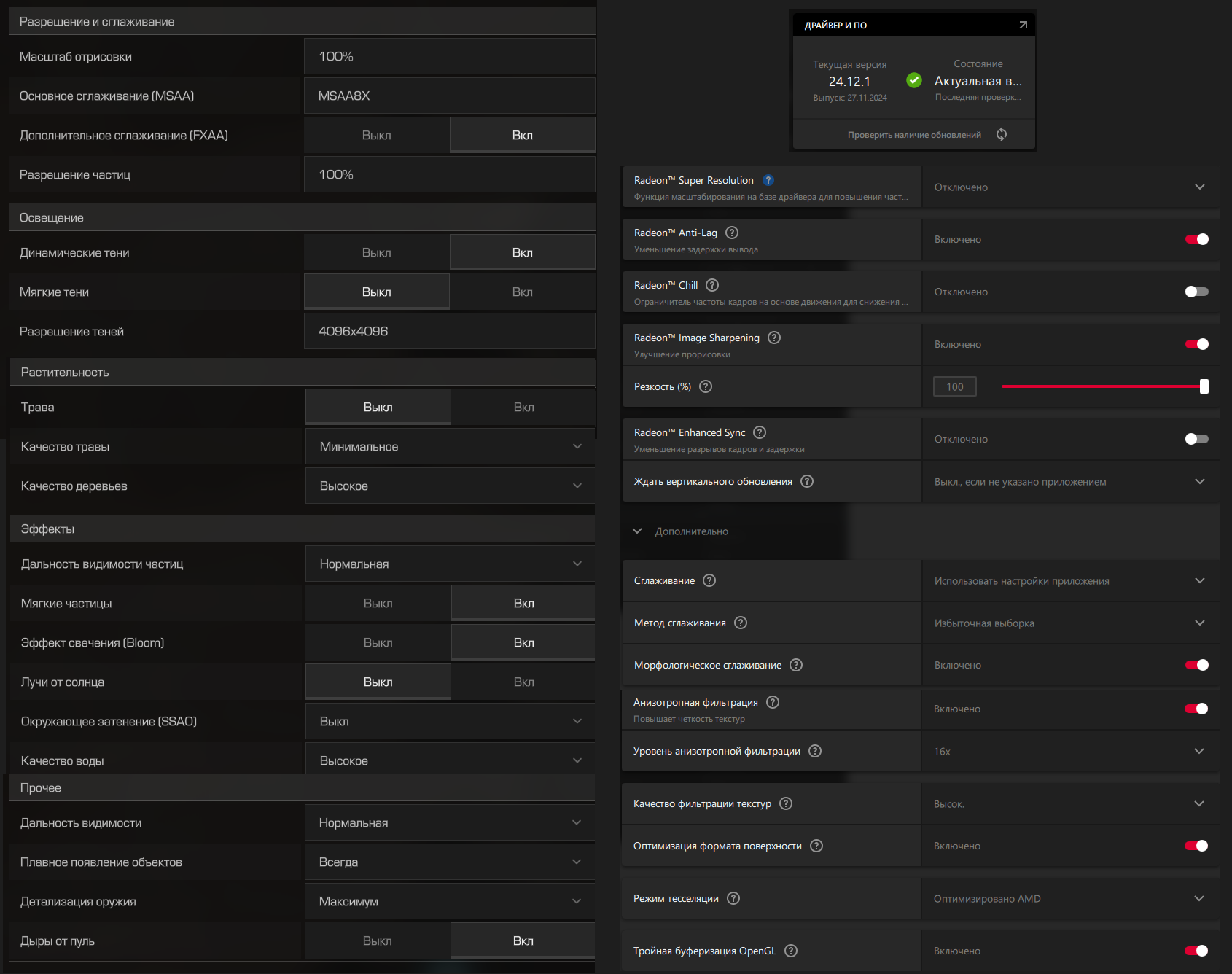Click the Масштаб отрисовки 100% field

tap(450, 56)
